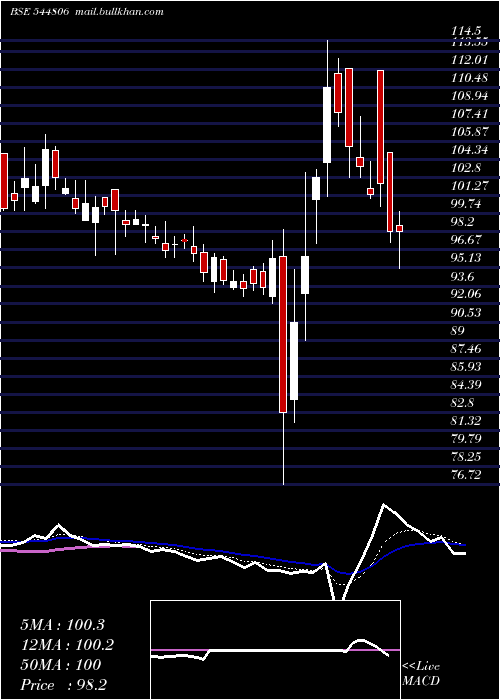Click the MACD inset chart panel
The height and width of the screenshot is (700, 500).
tap(275, 650)
